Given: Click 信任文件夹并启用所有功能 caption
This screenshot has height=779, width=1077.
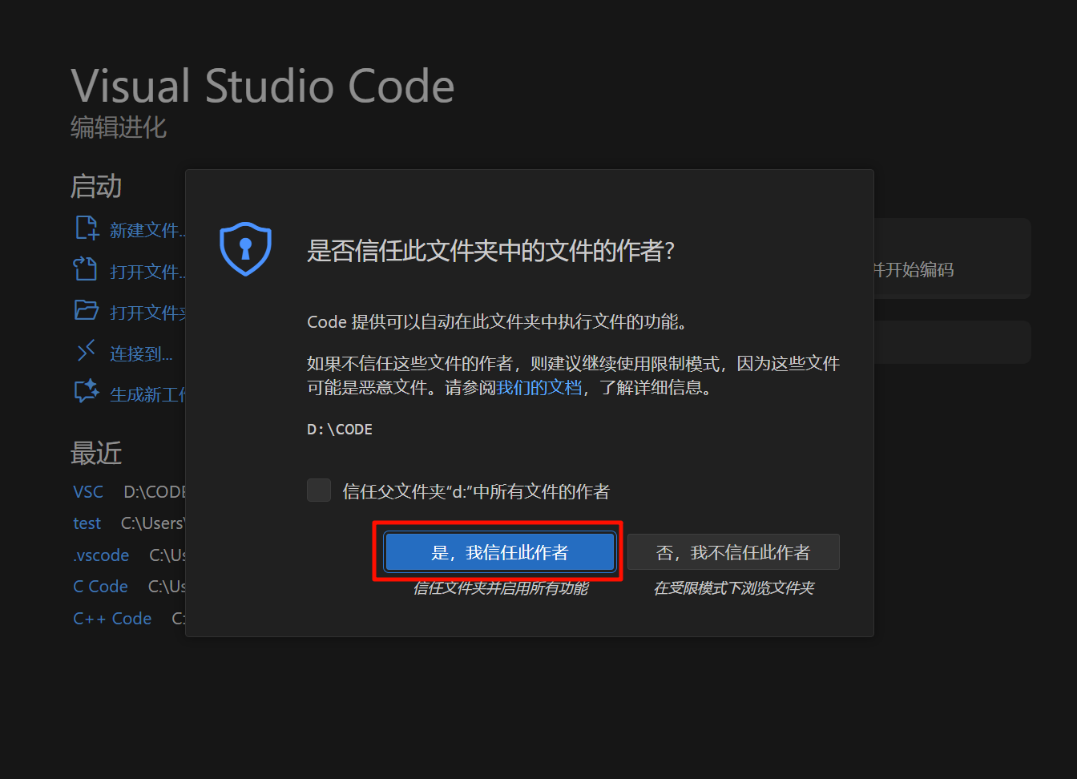Looking at the screenshot, I should tap(500, 588).
